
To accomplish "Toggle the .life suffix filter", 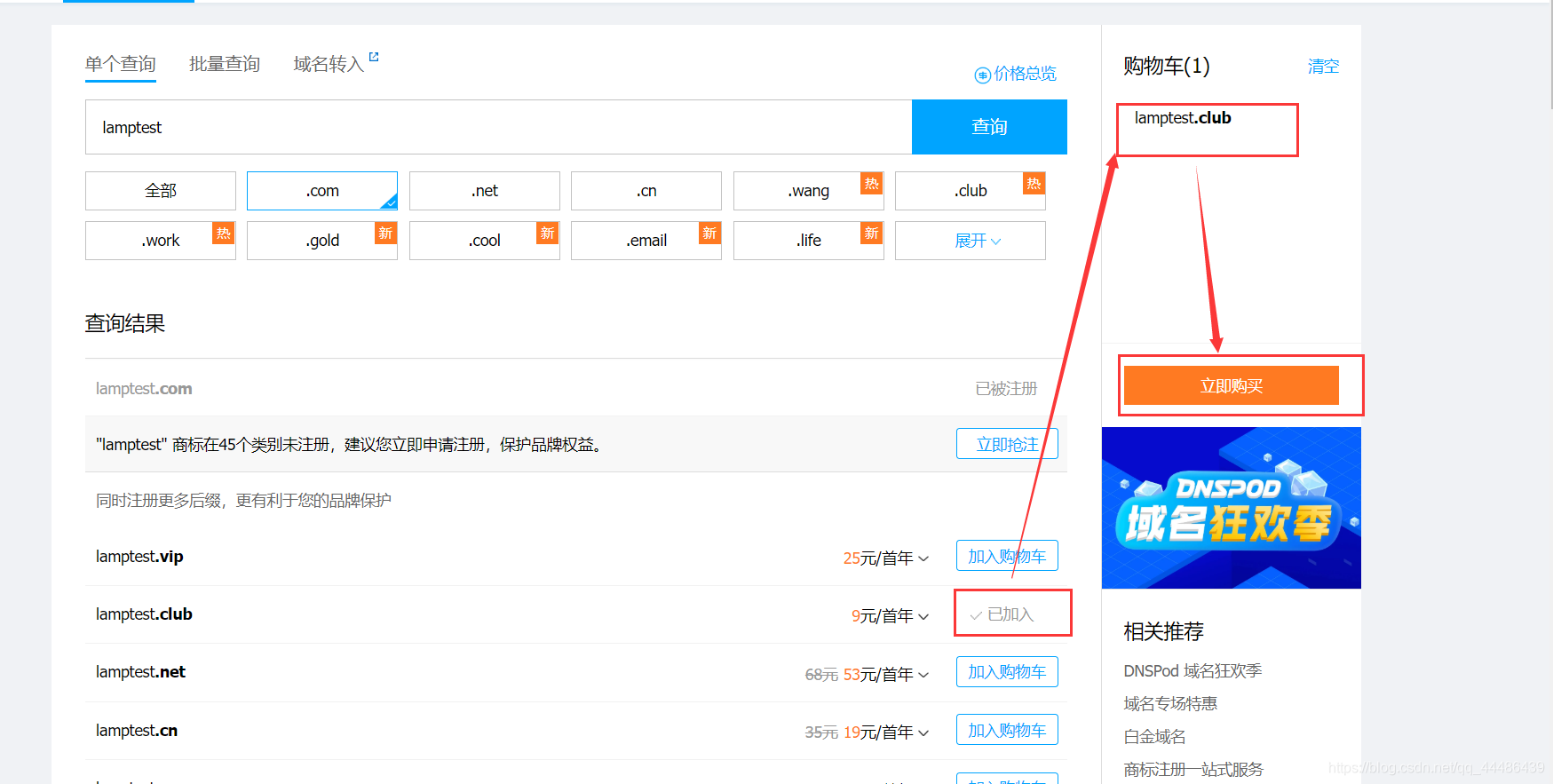I will (x=809, y=241).
